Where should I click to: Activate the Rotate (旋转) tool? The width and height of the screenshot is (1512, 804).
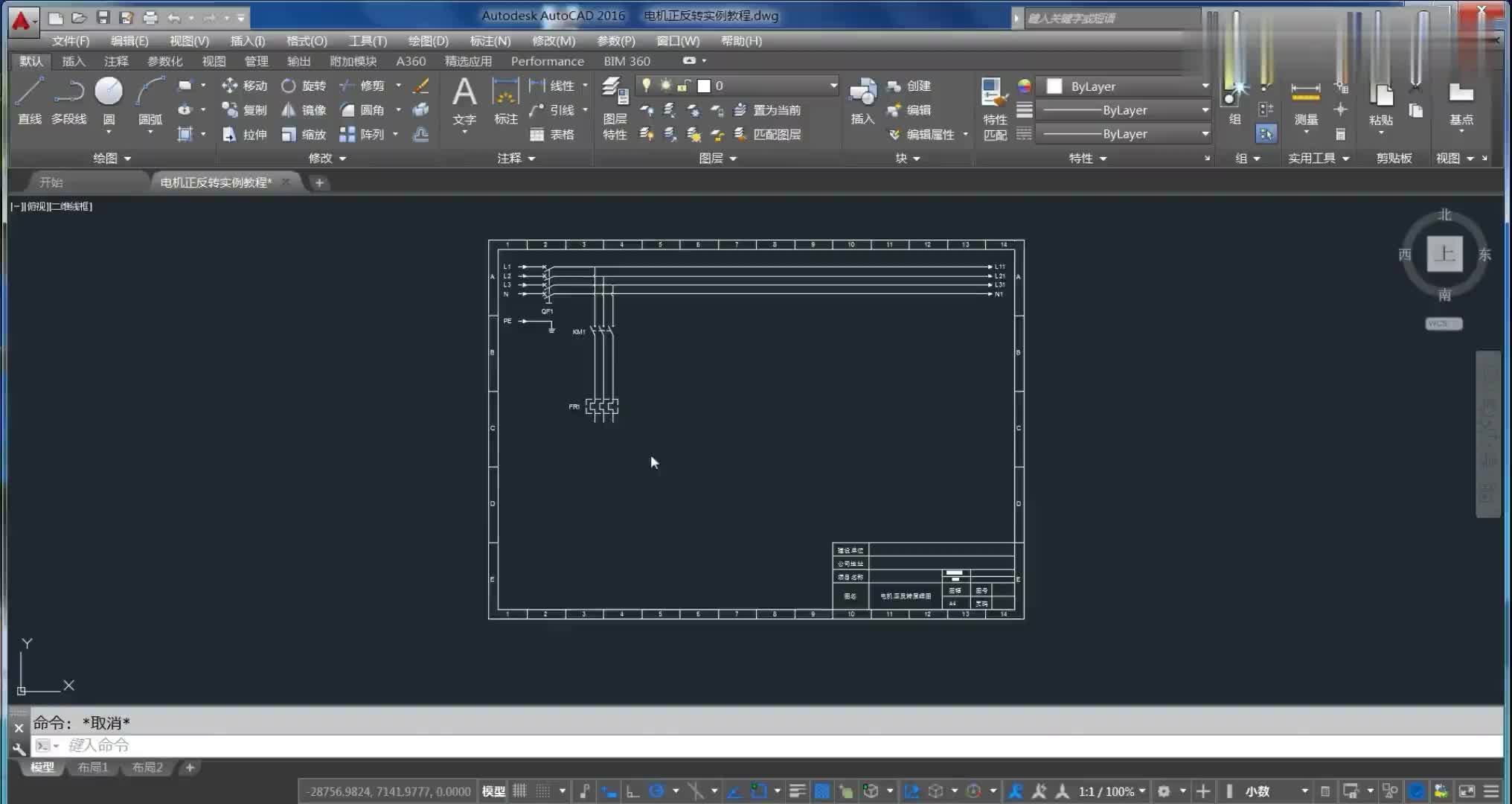click(304, 86)
